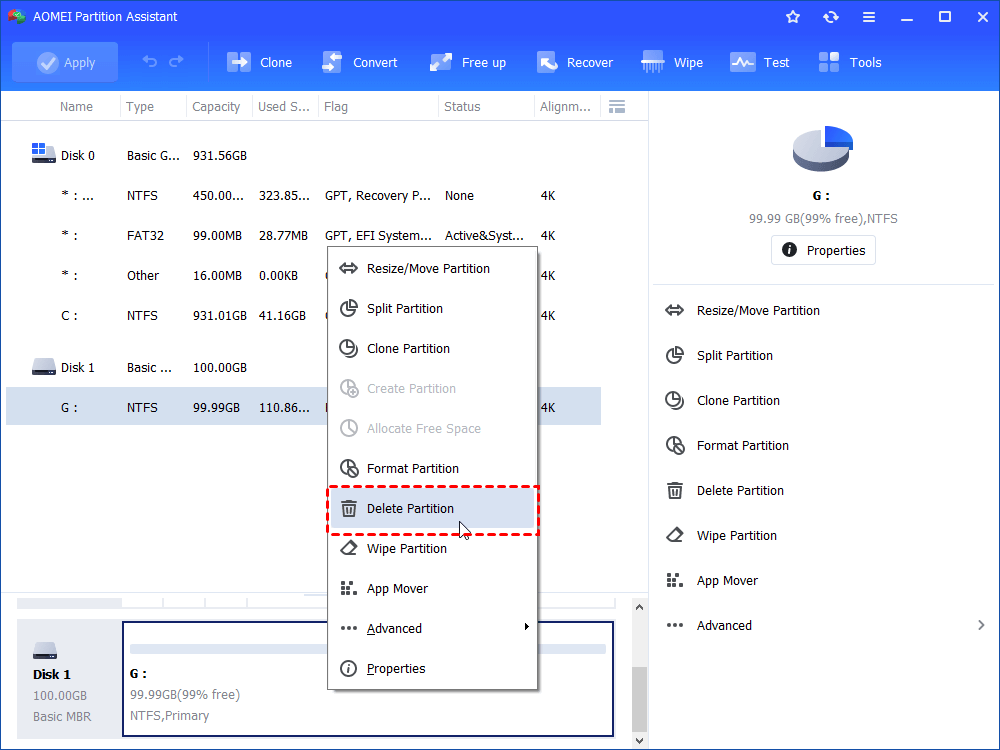1000x750 pixels.
Task: Select Split Partition in context menu
Action: (x=432, y=309)
